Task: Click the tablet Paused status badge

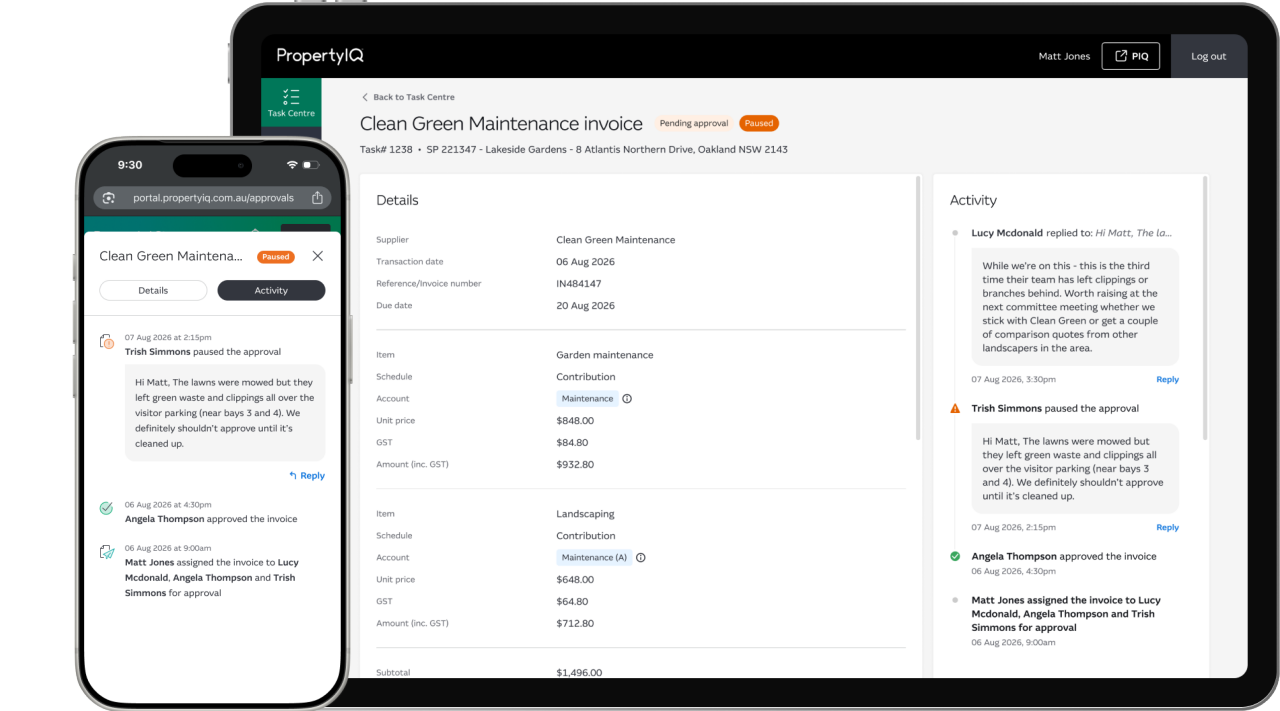Action: click(x=759, y=124)
